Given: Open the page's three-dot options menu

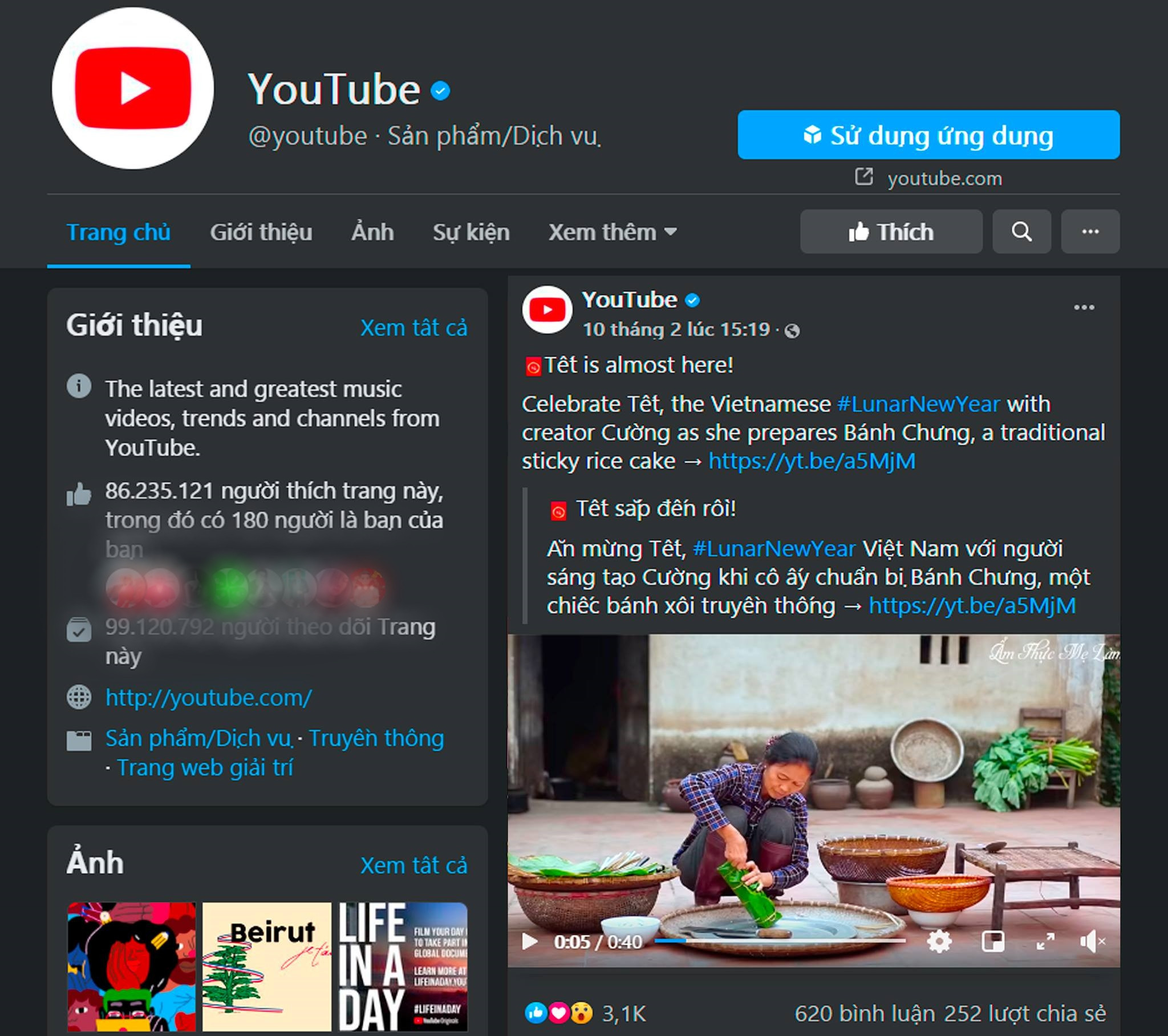Looking at the screenshot, I should (1090, 232).
